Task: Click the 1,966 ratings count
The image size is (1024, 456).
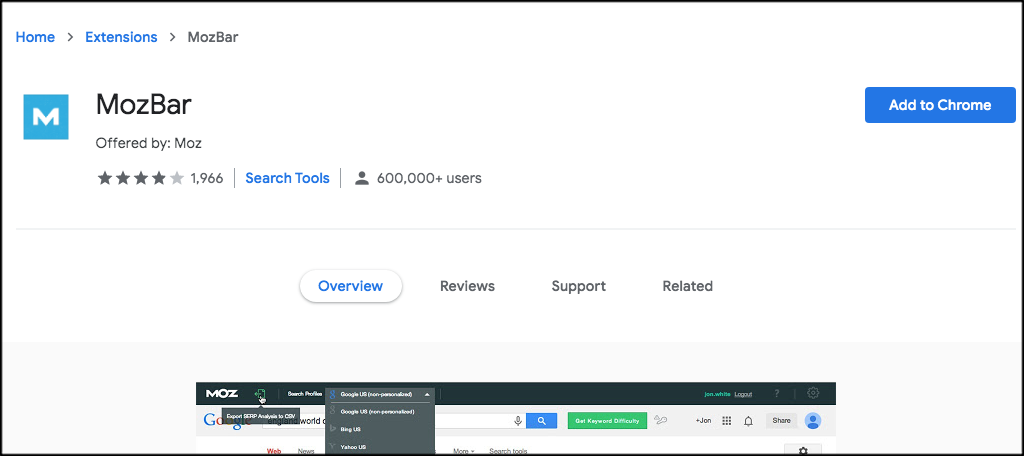Action: click(206, 178)
